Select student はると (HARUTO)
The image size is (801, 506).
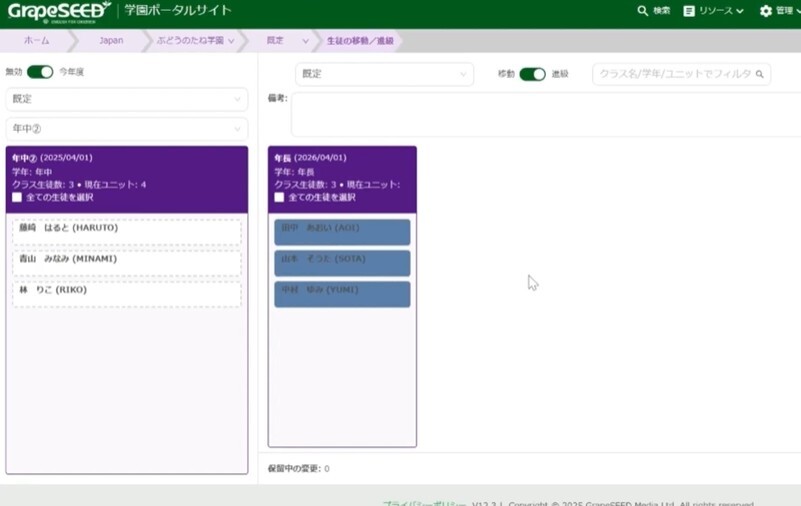(127, 232)
